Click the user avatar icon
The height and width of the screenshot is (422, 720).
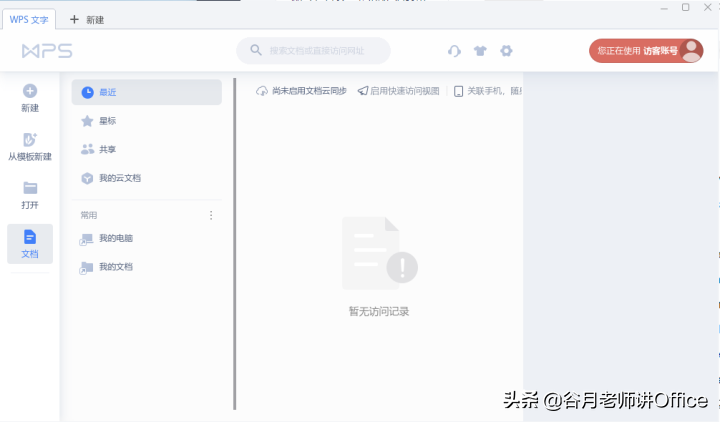coord(691,51)
